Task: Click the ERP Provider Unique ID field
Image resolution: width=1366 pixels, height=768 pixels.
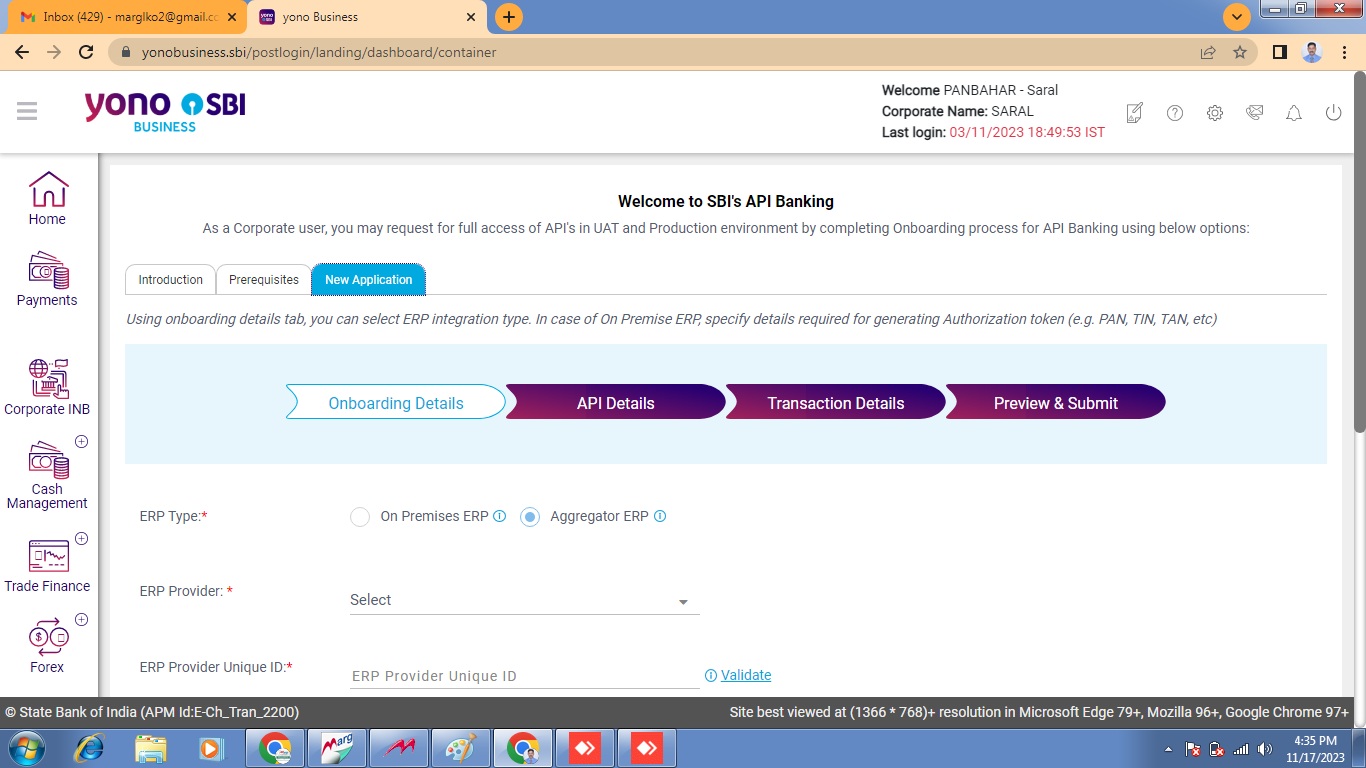Action: point(524,676)
